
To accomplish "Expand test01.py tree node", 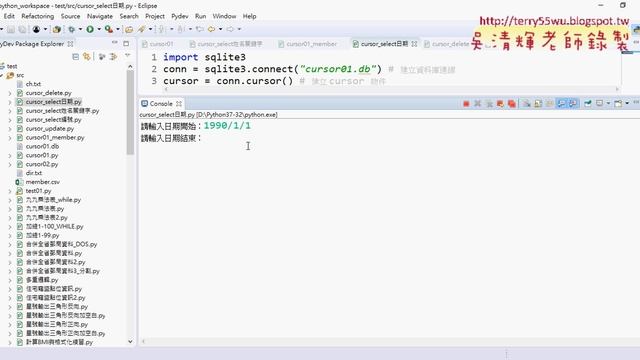I will [x=10, y=191].
